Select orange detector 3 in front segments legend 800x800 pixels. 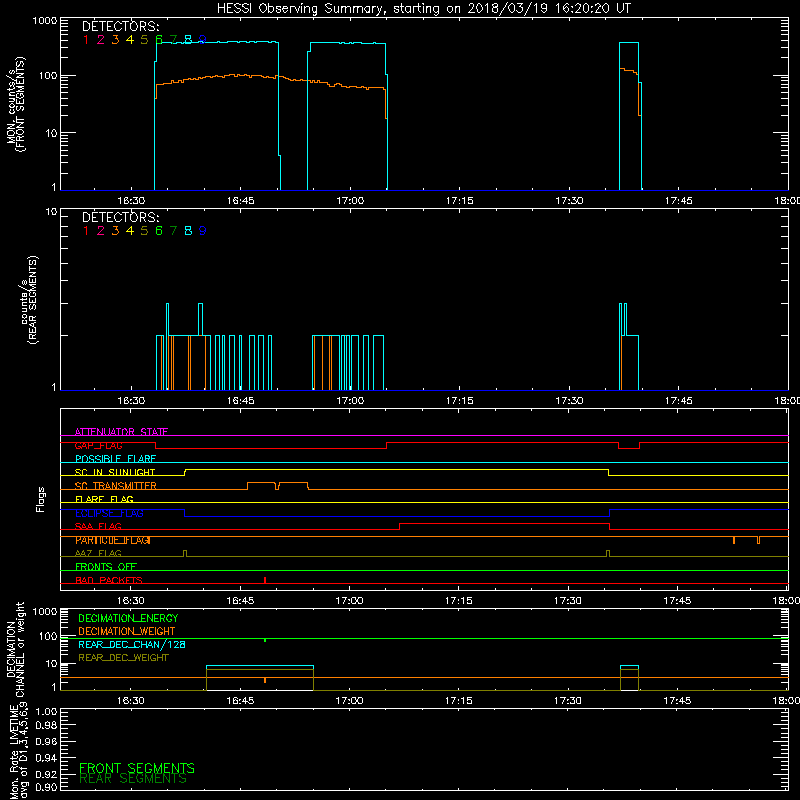click(115, 40)
